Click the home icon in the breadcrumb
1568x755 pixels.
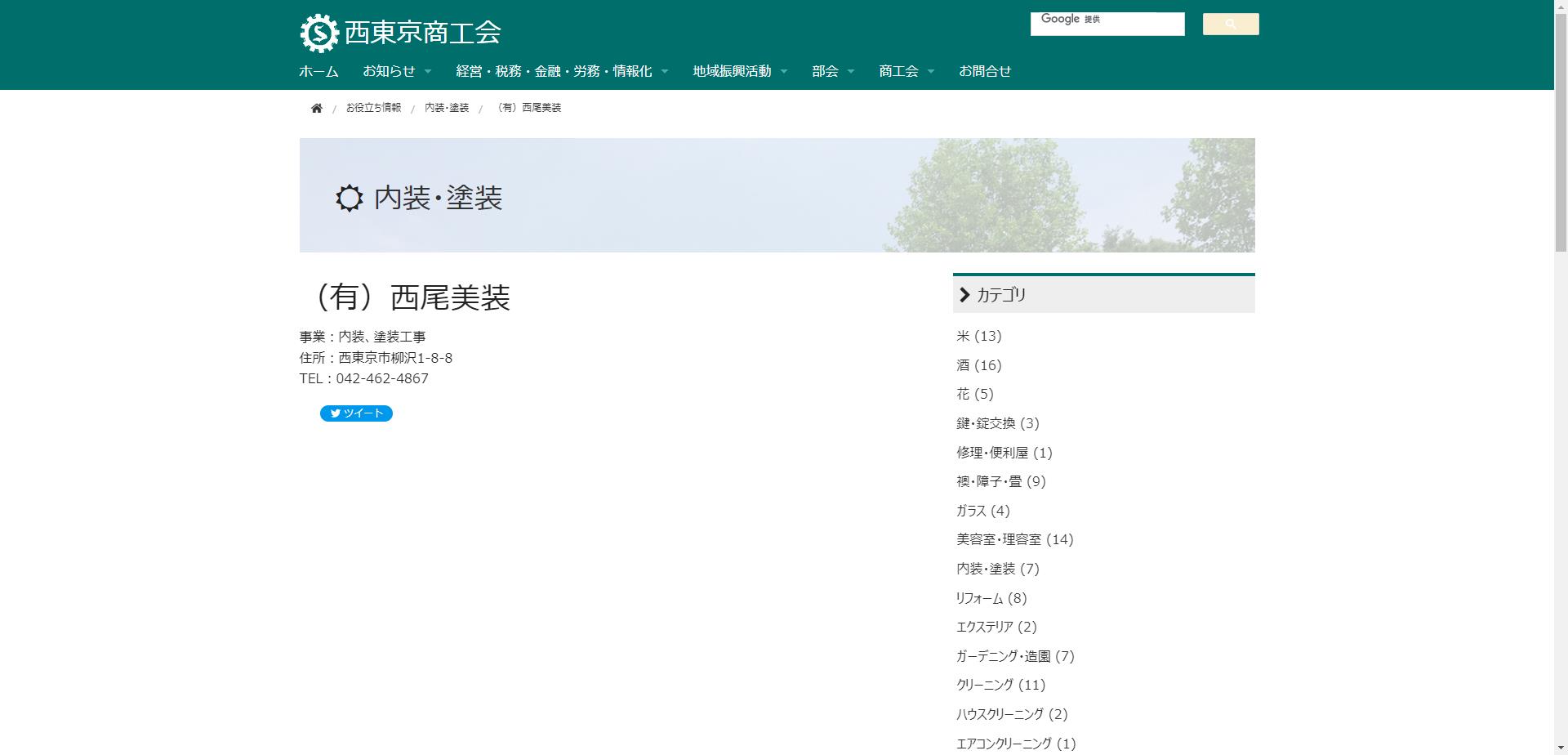(x=317, y=107)
